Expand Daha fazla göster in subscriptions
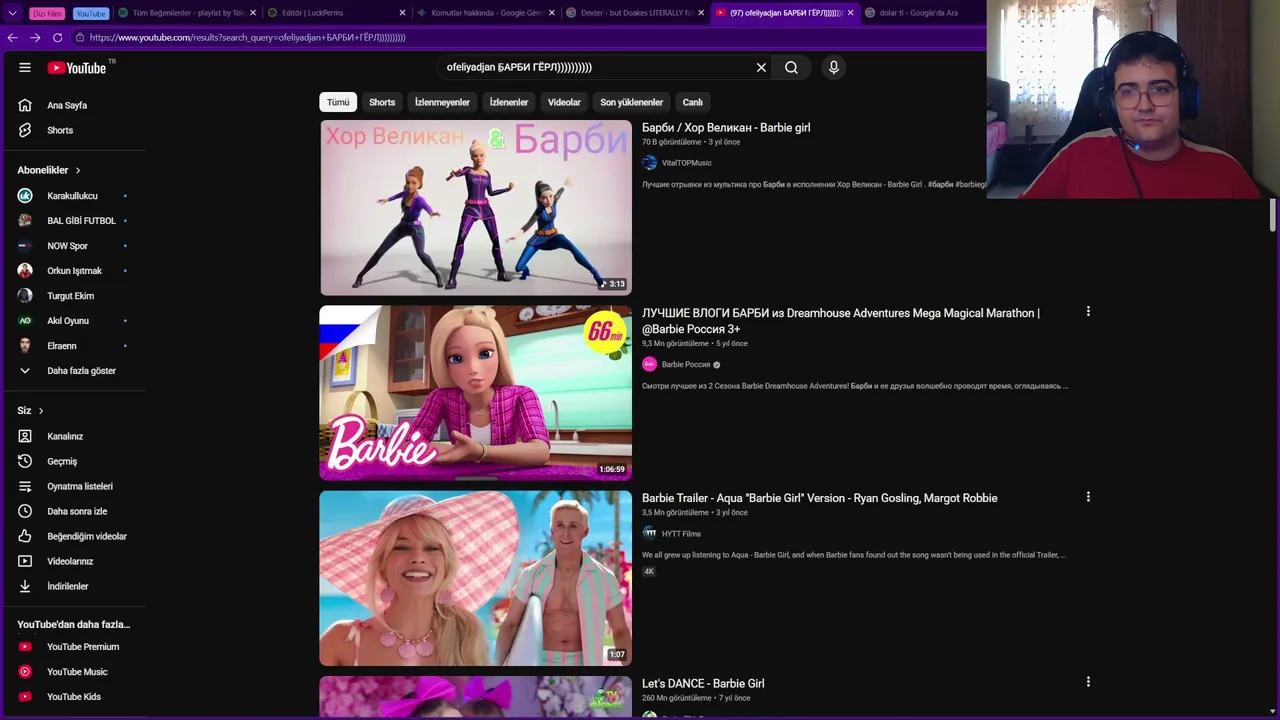Screen dimensions: 1280x720 [80, 371]
